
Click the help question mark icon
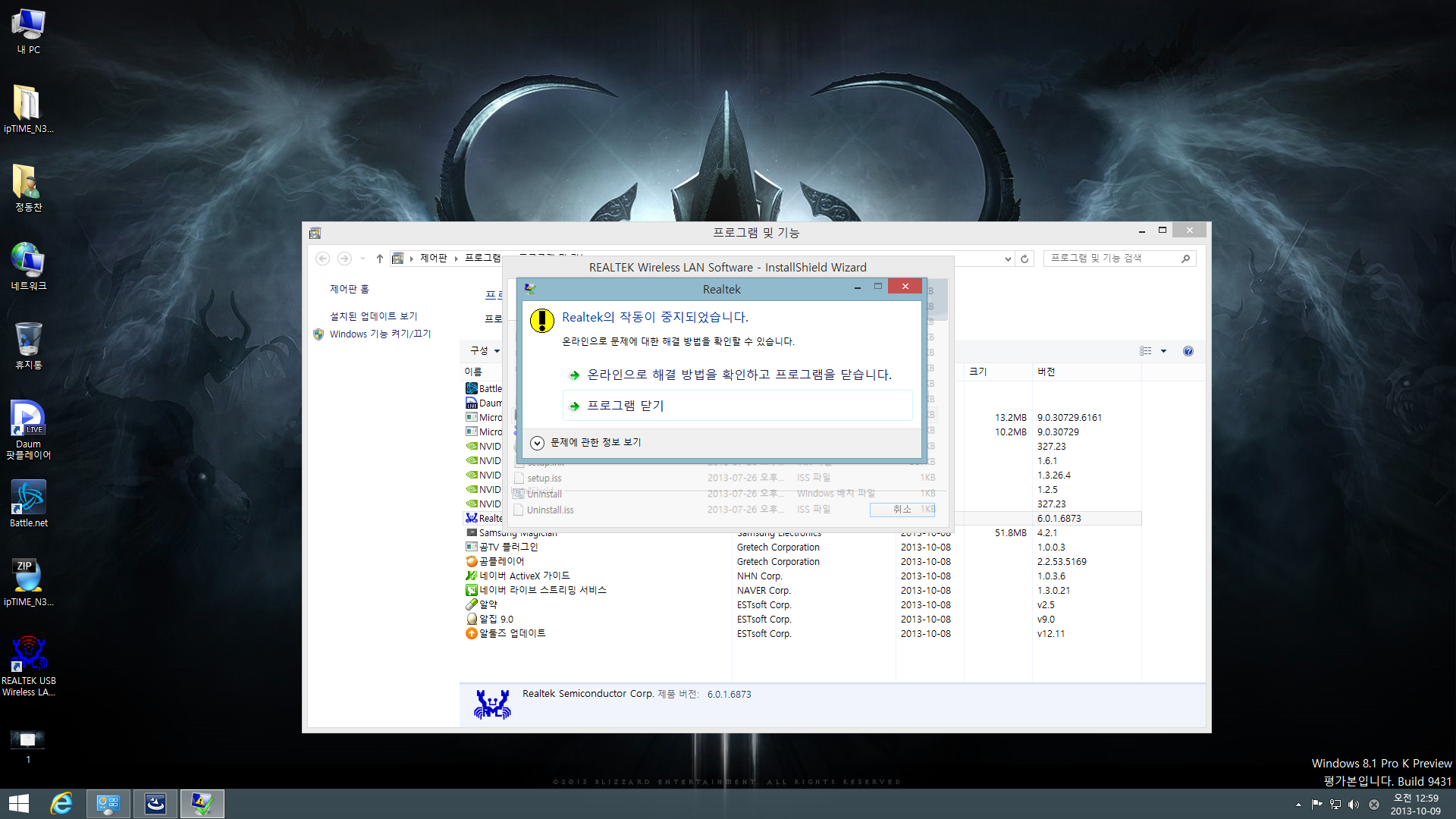click(x=1188, y=351)
